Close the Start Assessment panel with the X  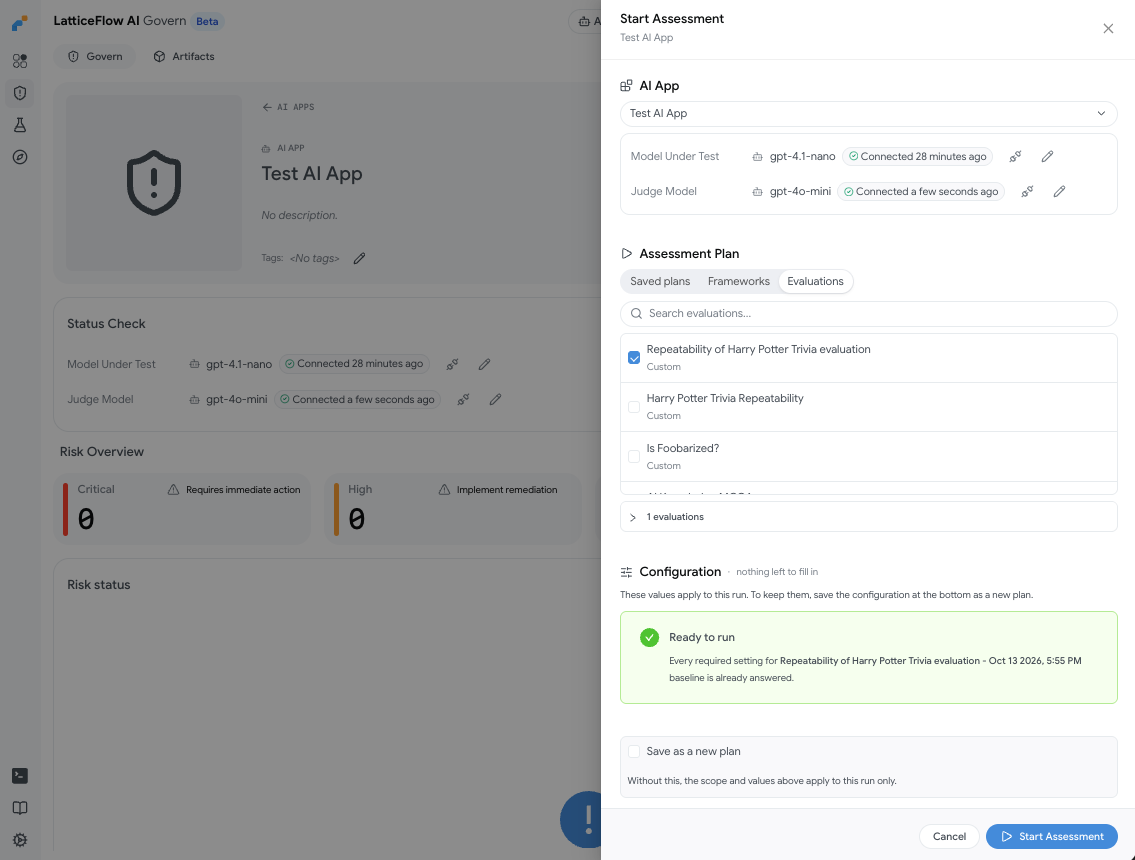coord(1108,28)
